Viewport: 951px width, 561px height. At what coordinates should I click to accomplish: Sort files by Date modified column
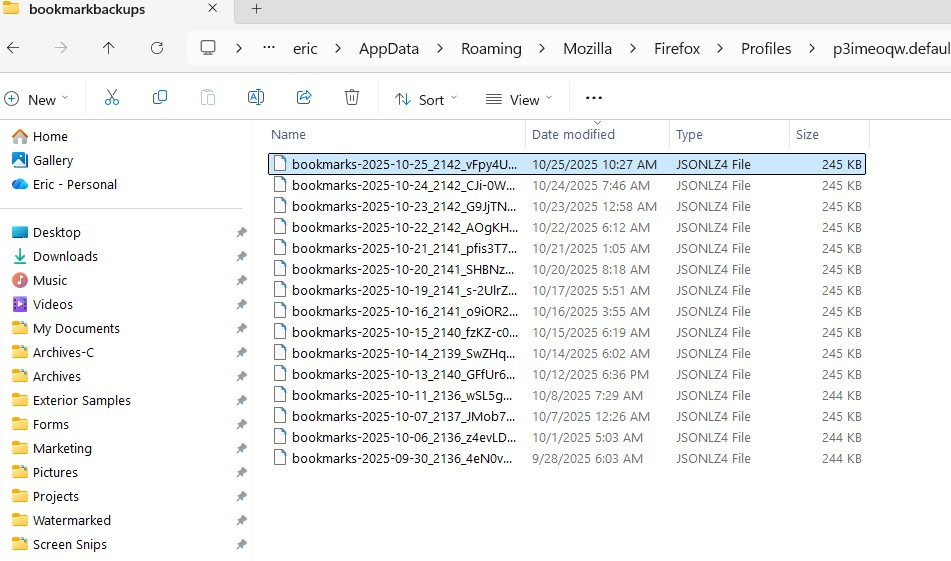[x=573, y=134]
